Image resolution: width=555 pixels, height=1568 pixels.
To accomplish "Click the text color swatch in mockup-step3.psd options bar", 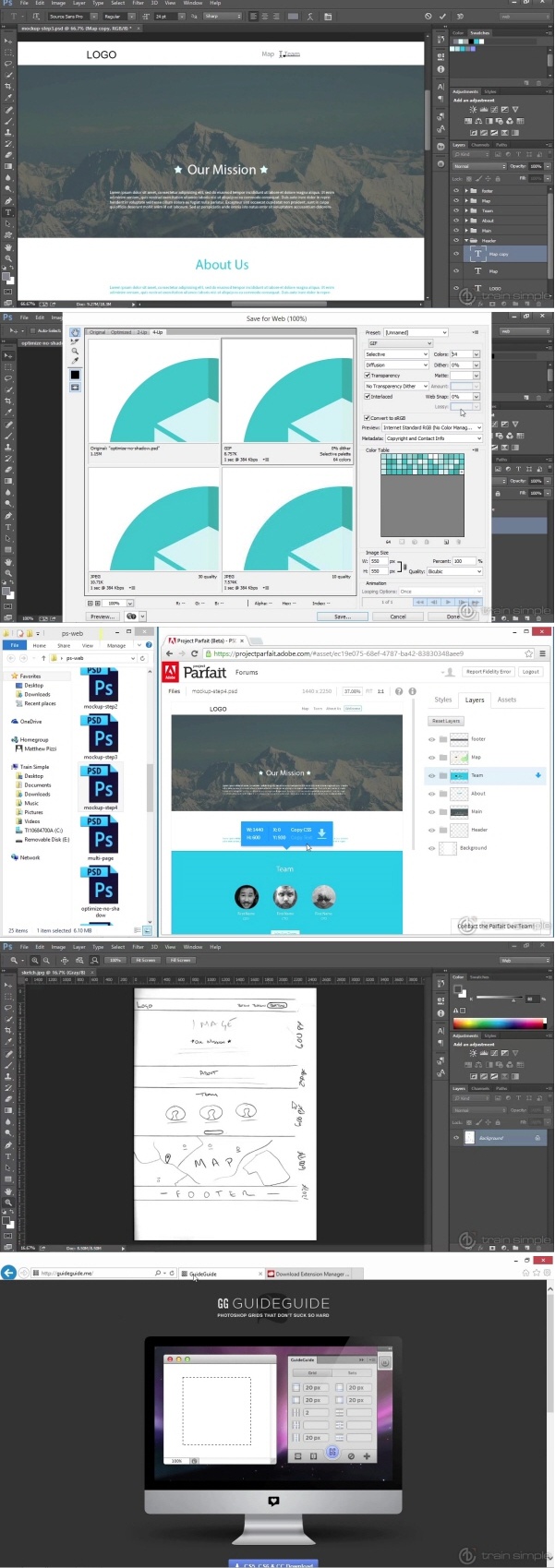I will pyautogui.click(x=293, y=16).
